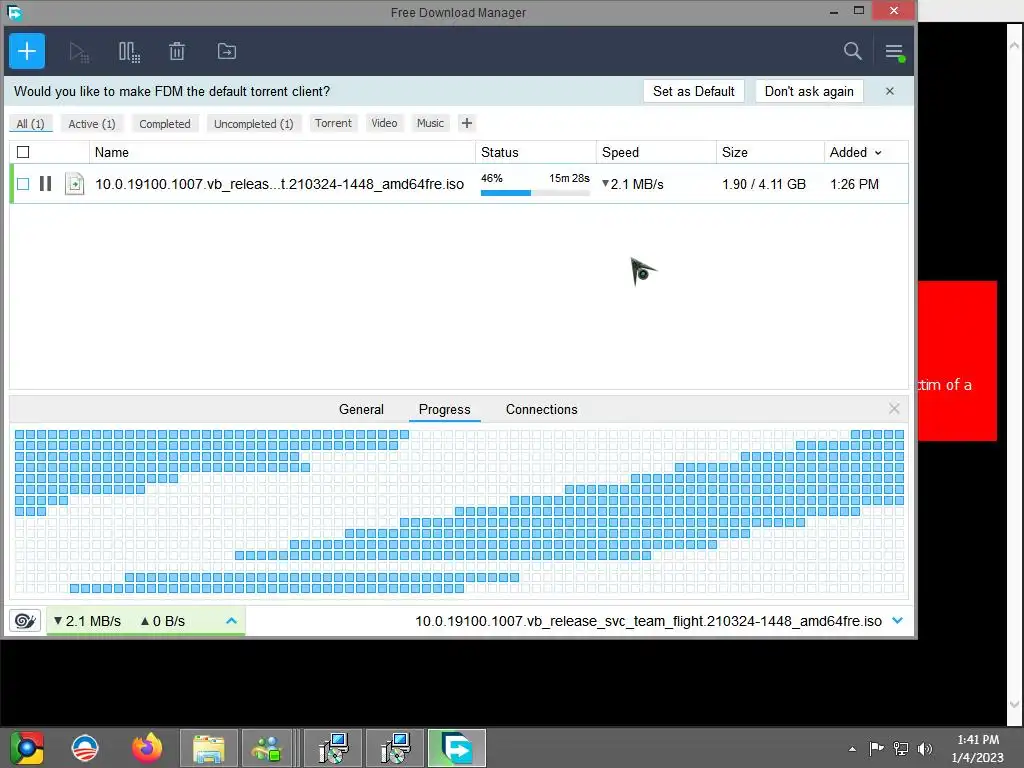This screenshot has height=768, width=1024.
Task: Switch to the Connections details tab
Action: 541,409
